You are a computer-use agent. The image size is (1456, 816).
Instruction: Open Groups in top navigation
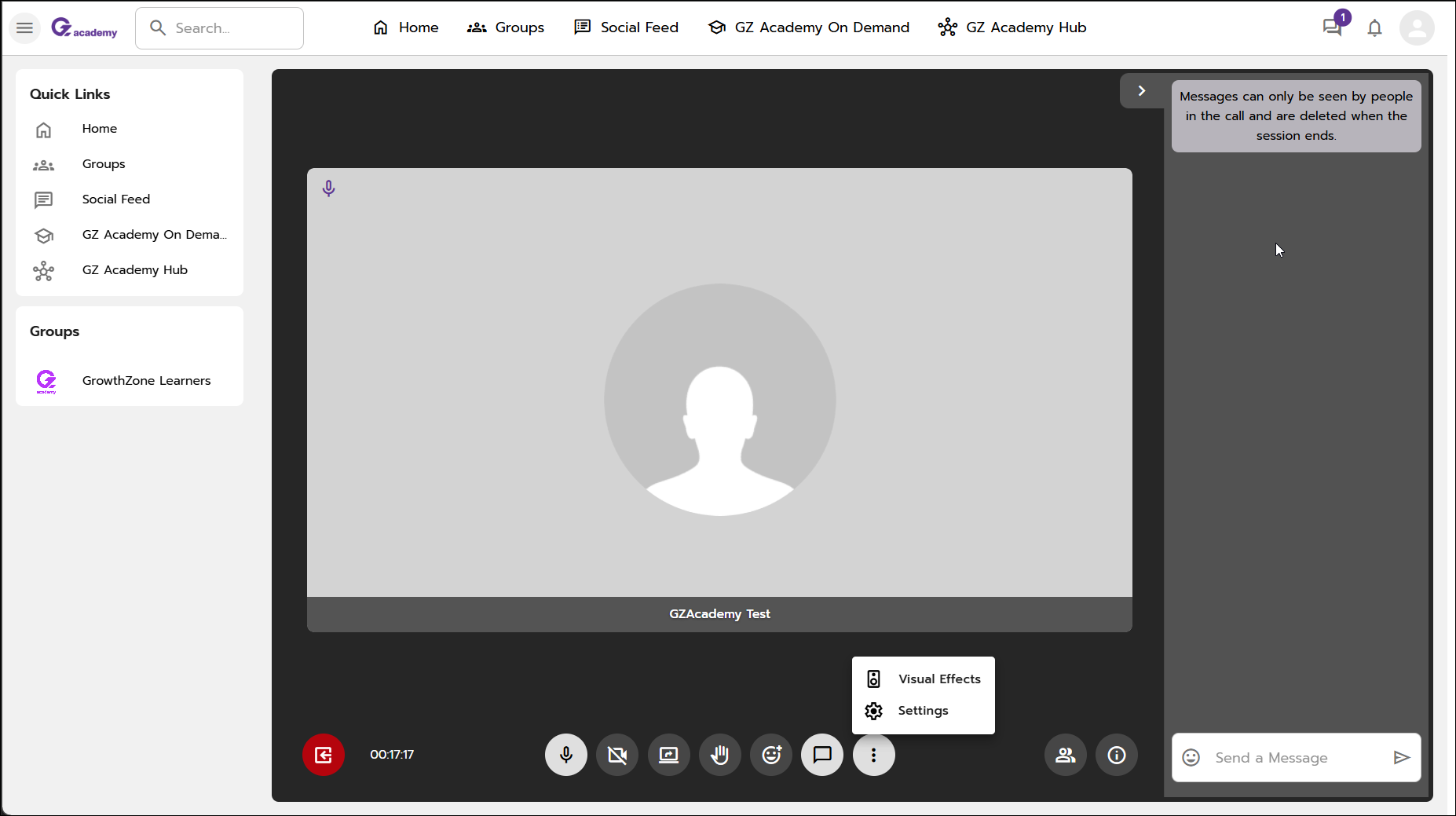pos(505,27)
